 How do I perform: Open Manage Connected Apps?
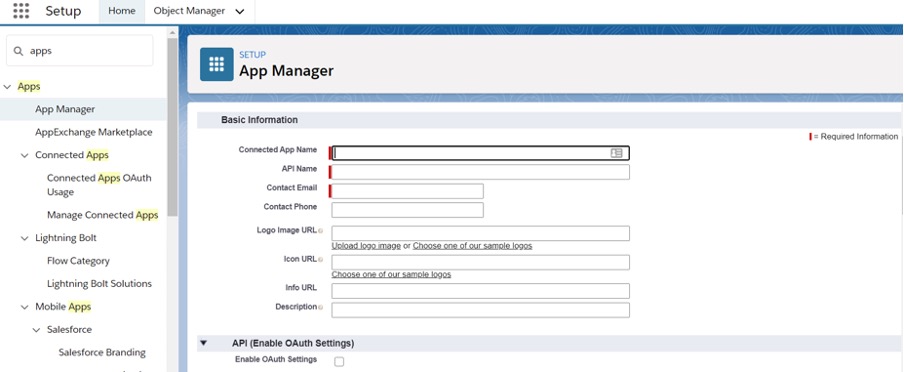pyautogui.click(x=103, y=215)
